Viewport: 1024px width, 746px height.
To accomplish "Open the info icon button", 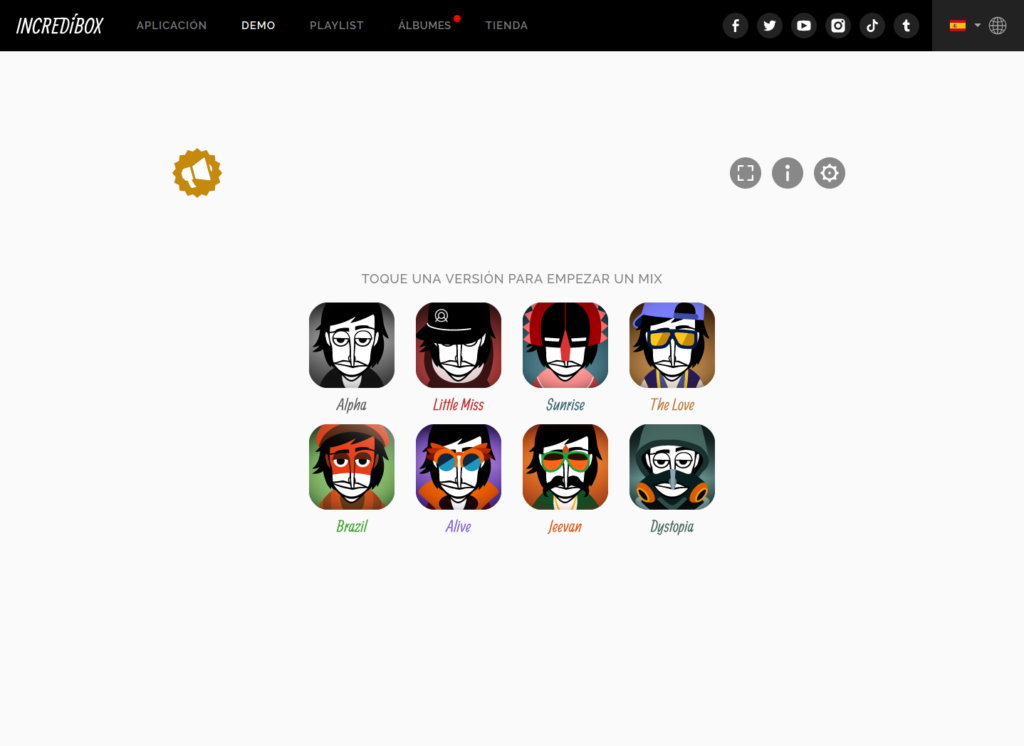I will (788, 173).
